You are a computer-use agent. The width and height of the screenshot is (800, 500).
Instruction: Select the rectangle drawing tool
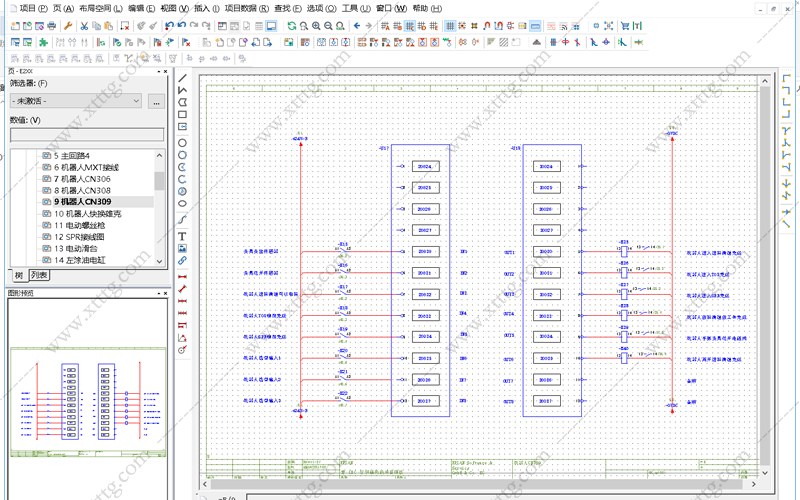click(182, 114)
